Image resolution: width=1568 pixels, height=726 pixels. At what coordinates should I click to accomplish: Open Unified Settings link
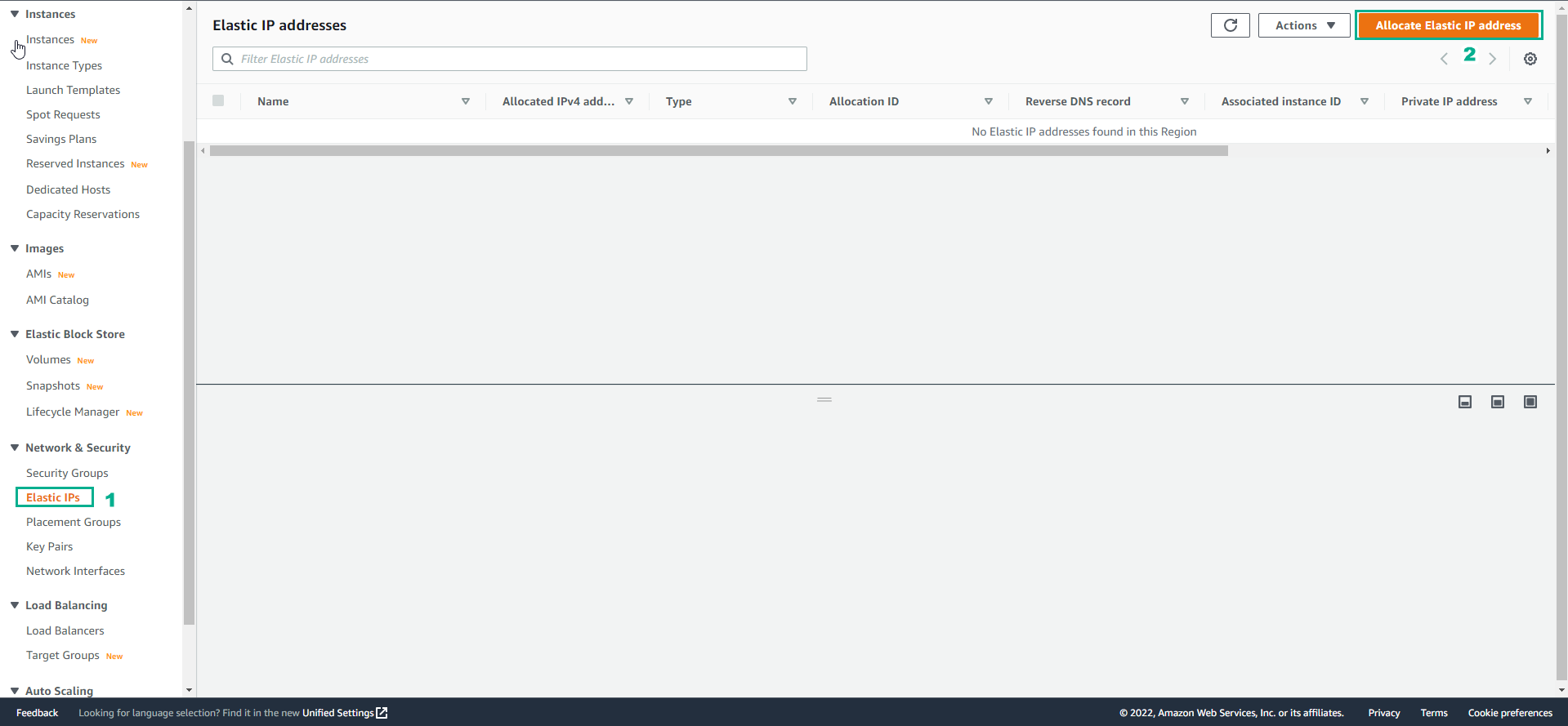tap(338, 713)
